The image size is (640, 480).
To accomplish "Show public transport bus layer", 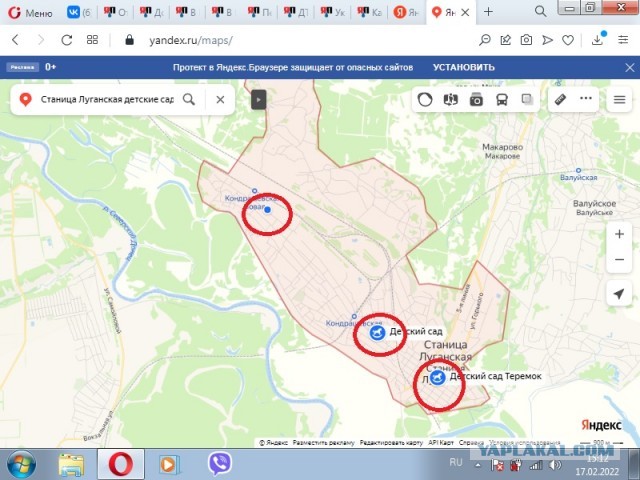I will pos(502,99).
